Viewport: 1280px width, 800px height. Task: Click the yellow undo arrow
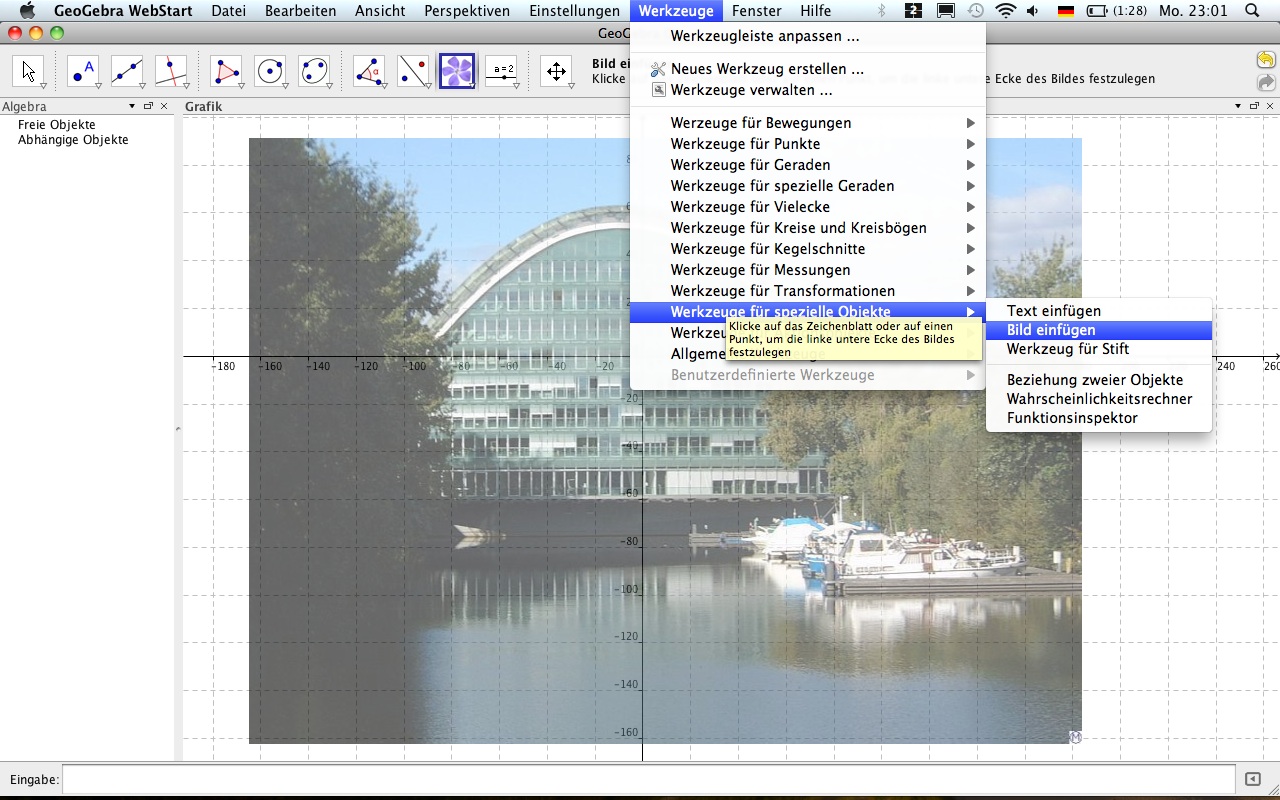(x=1266, y=60)
